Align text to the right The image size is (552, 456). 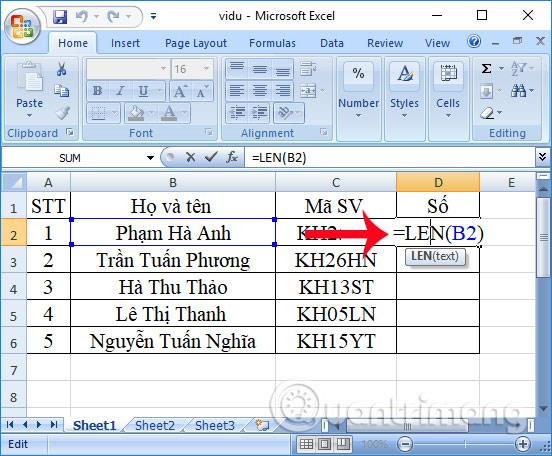coord(283,91)
